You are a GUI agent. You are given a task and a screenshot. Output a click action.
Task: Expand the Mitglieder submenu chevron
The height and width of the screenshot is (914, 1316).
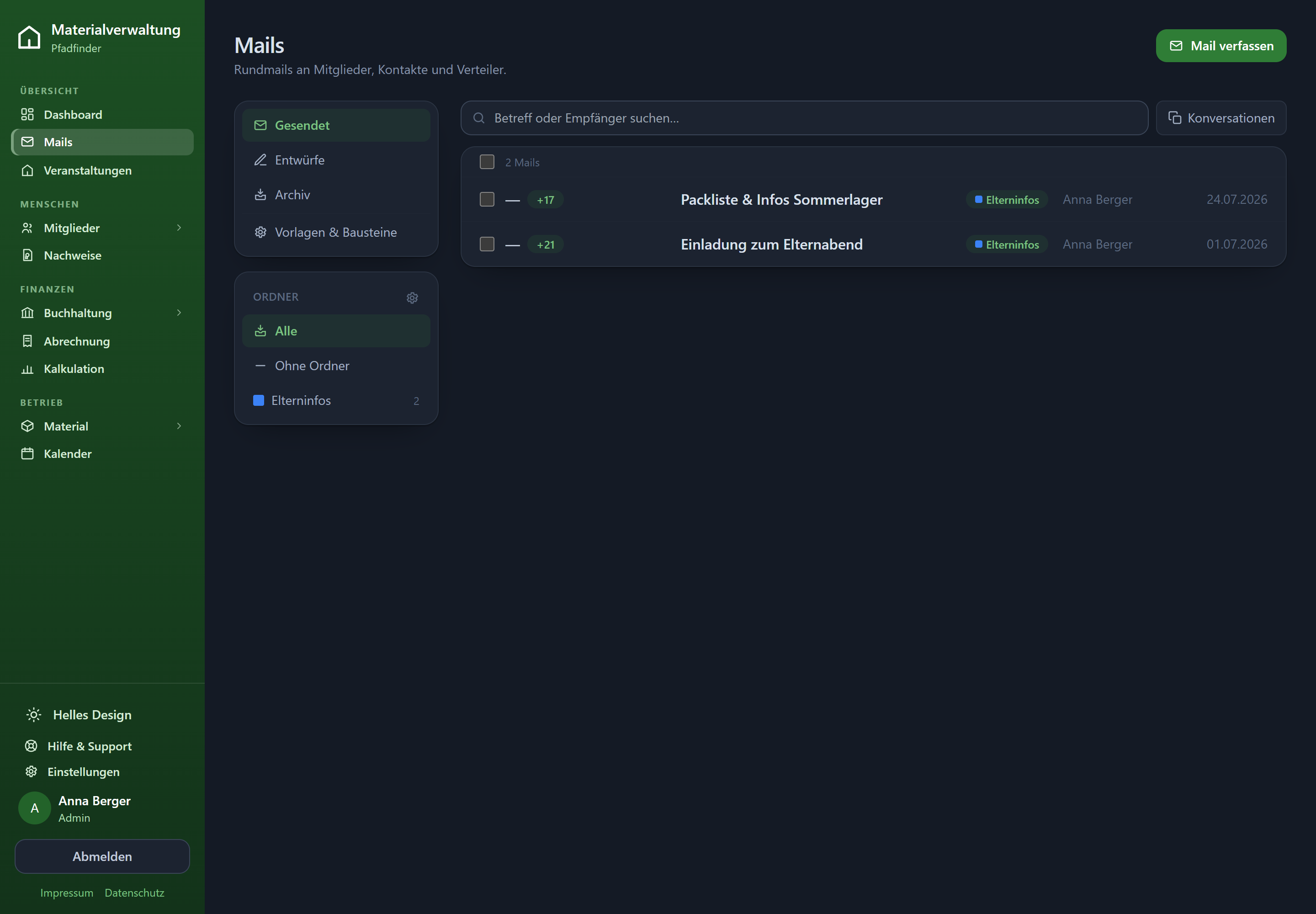pos(179,228)
